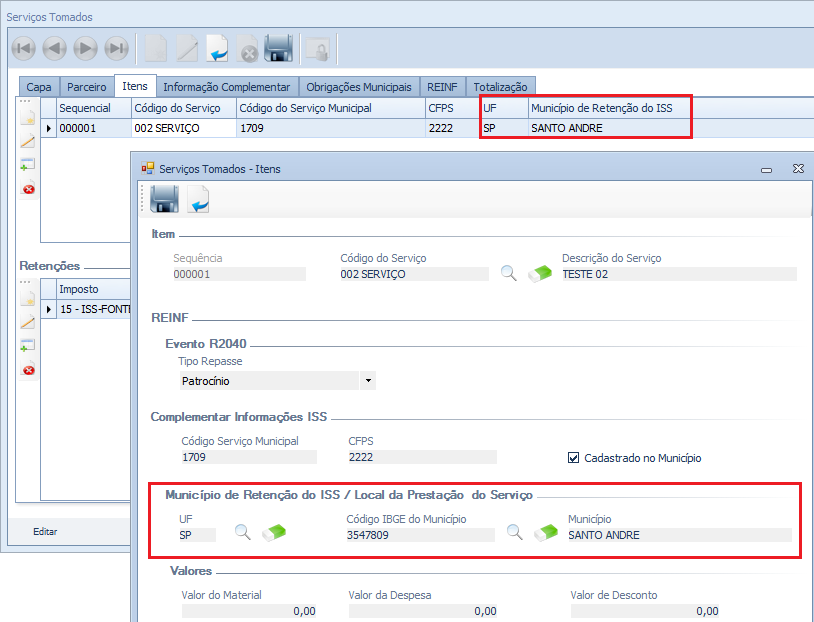The image size is (814, 622).
Task: Jump to last record in main toolbar
Action: [x=117, y=49]
